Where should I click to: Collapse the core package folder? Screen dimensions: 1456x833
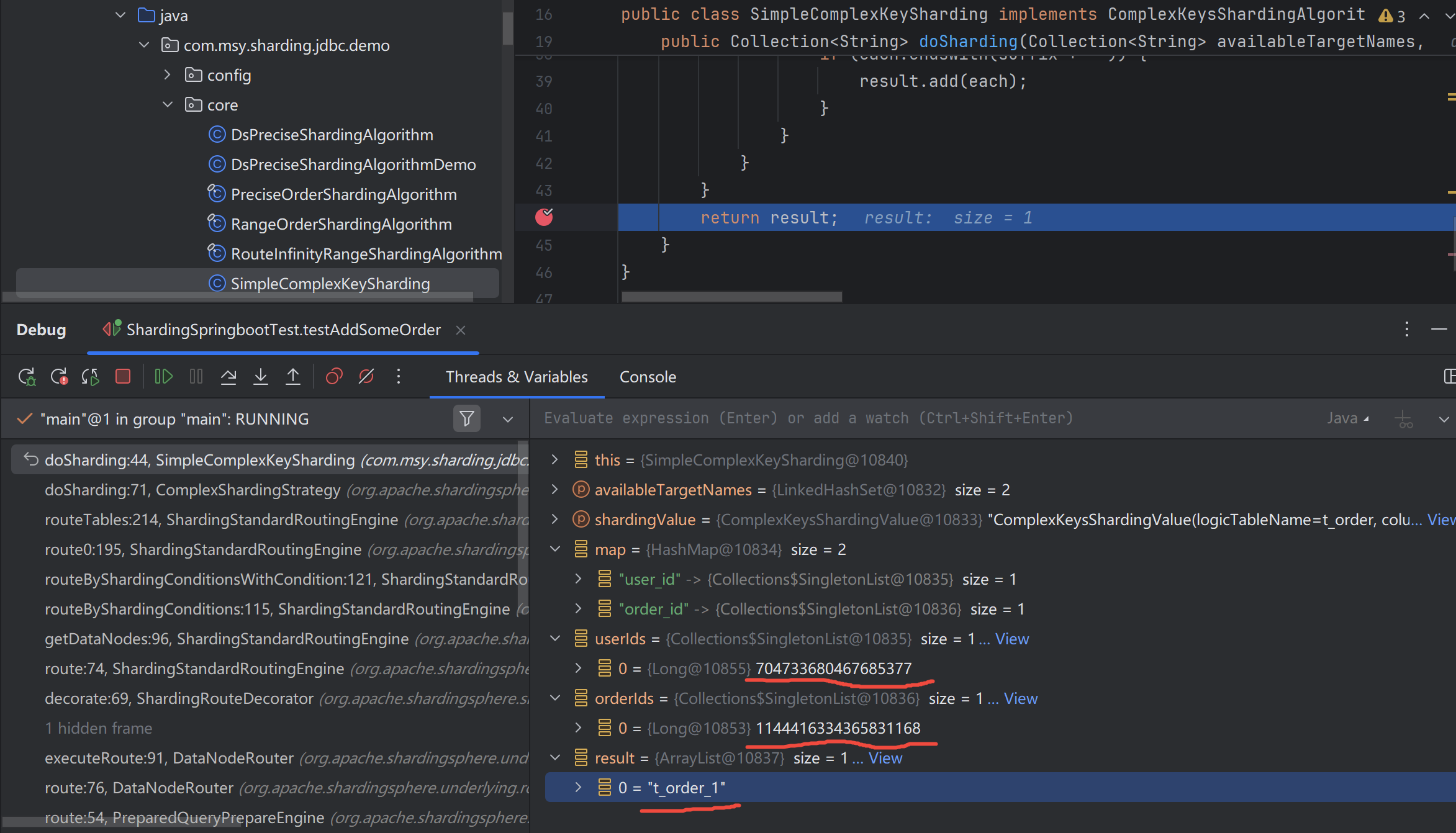pyautogui.click(x=168, y=105)
